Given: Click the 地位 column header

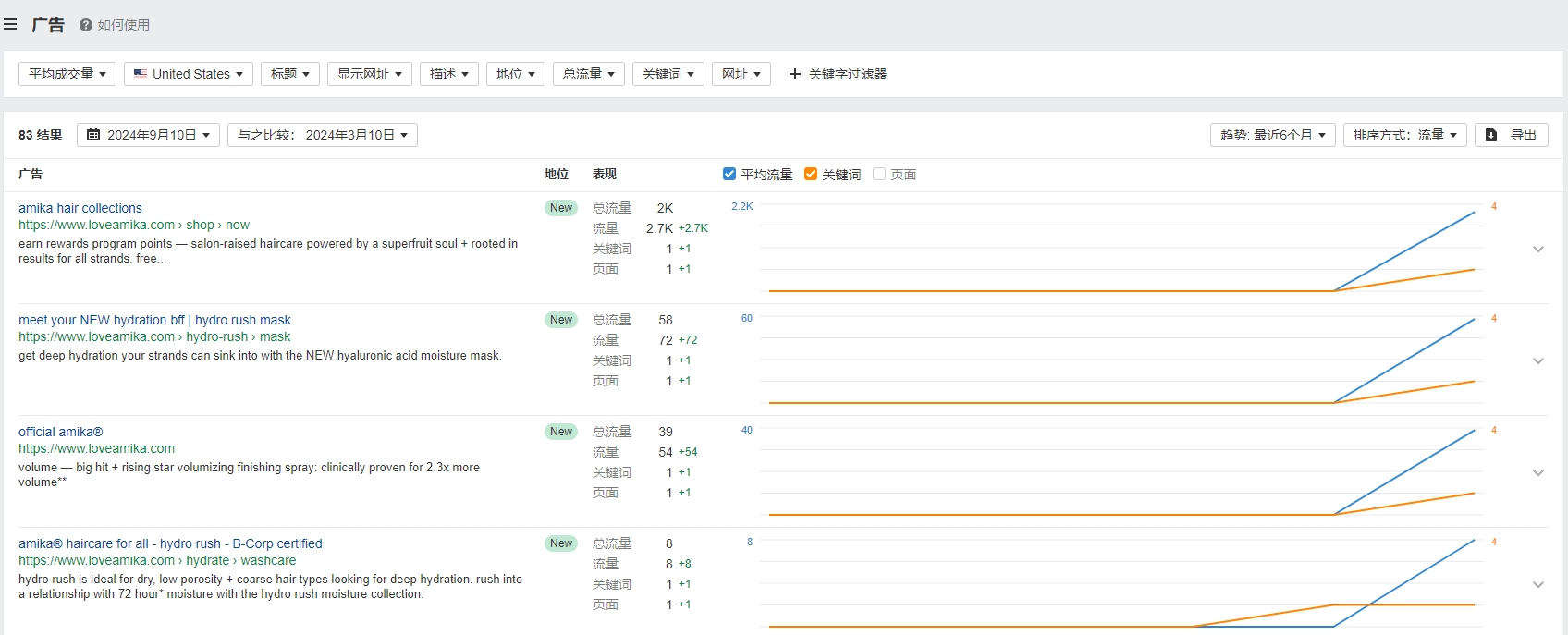Looking at the screenshot, I should [557, 174].
